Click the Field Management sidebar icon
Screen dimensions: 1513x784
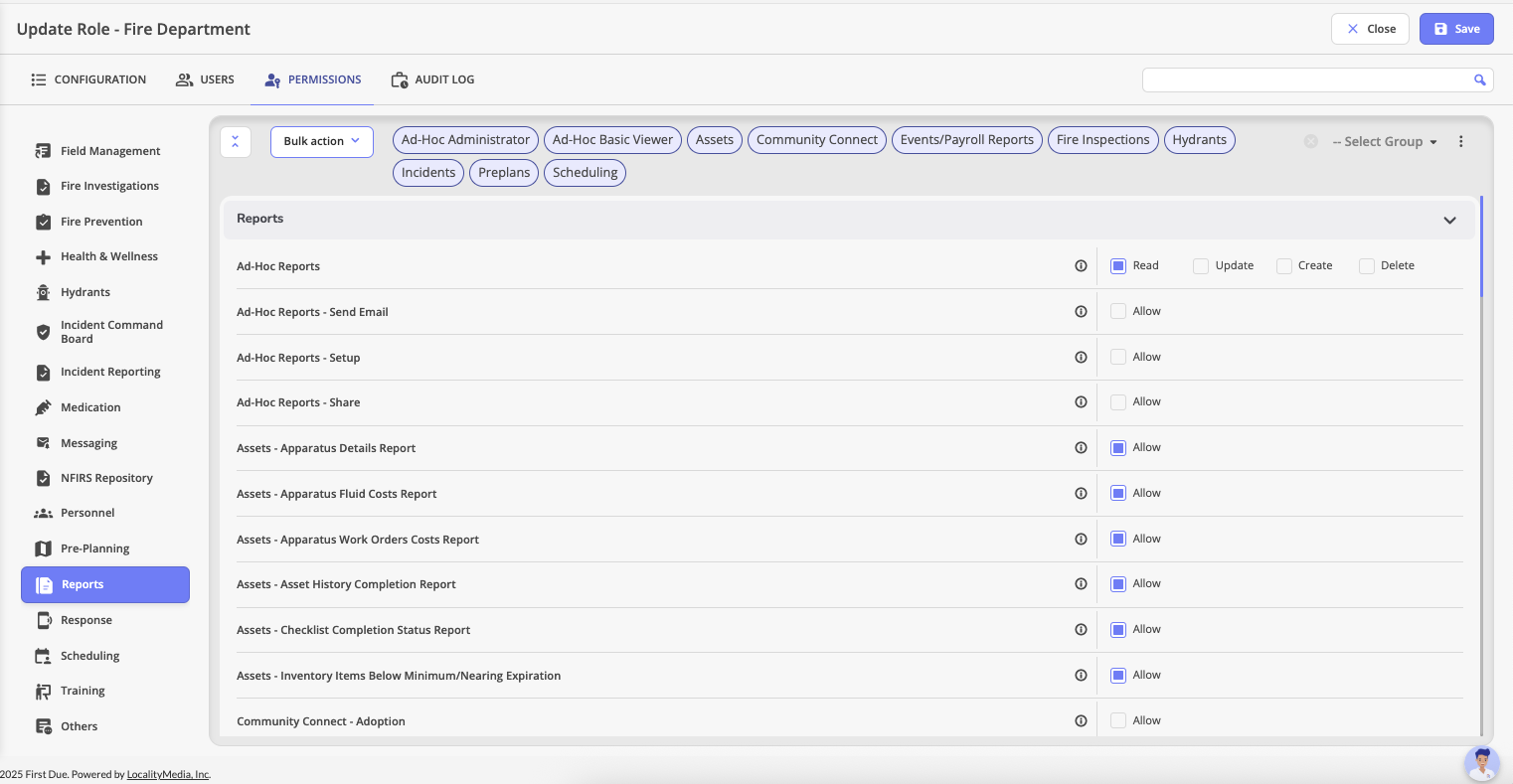click(43, 151)
